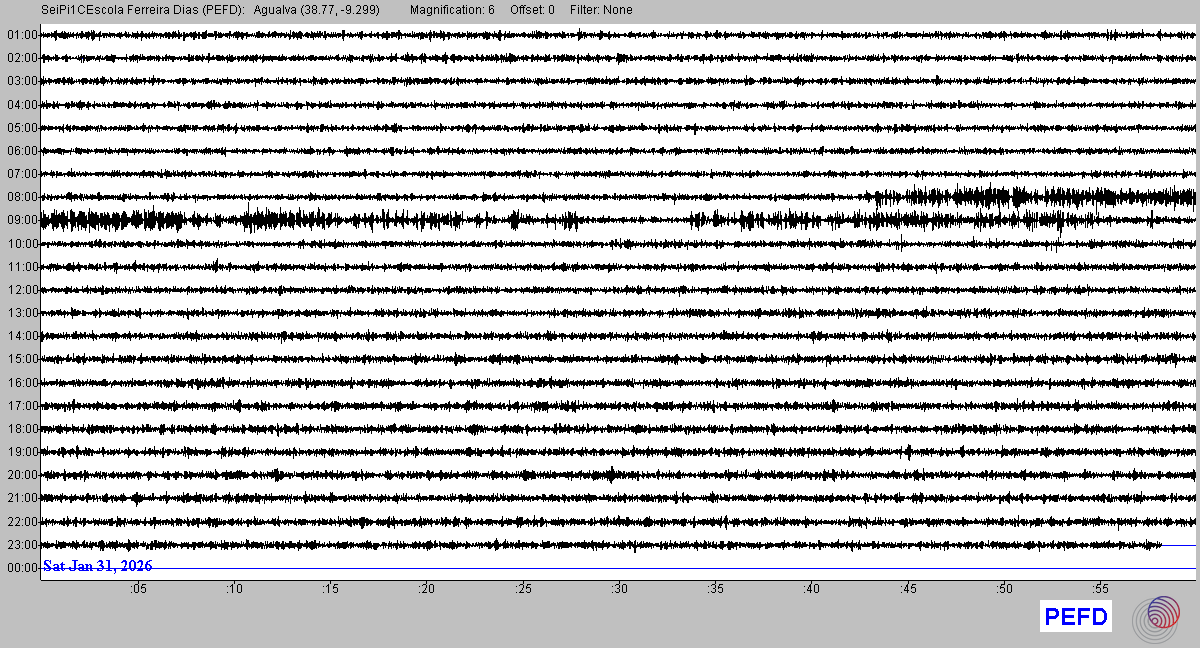Select the 08:00 hour row label
The height and width of the screenshot is (648, 1200).
pyautogui.click(x=21, y=197)
